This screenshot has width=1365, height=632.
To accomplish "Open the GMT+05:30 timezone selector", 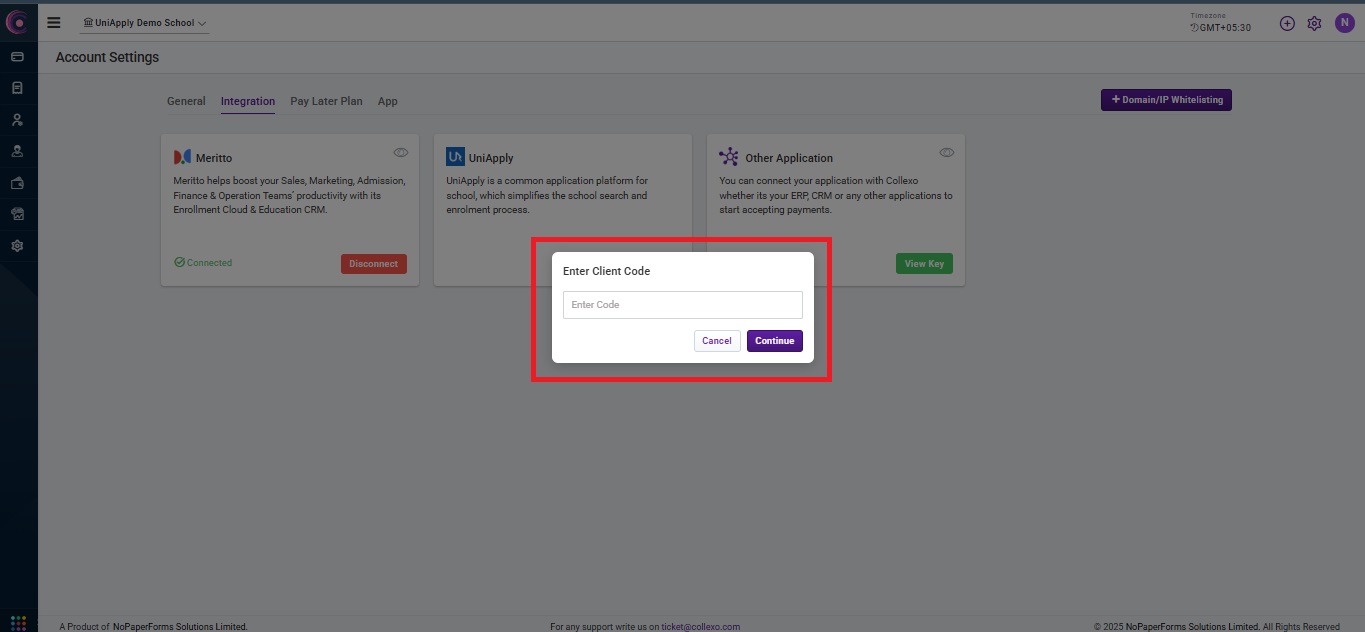I will pyautogui.click(x=1221, y=27).
